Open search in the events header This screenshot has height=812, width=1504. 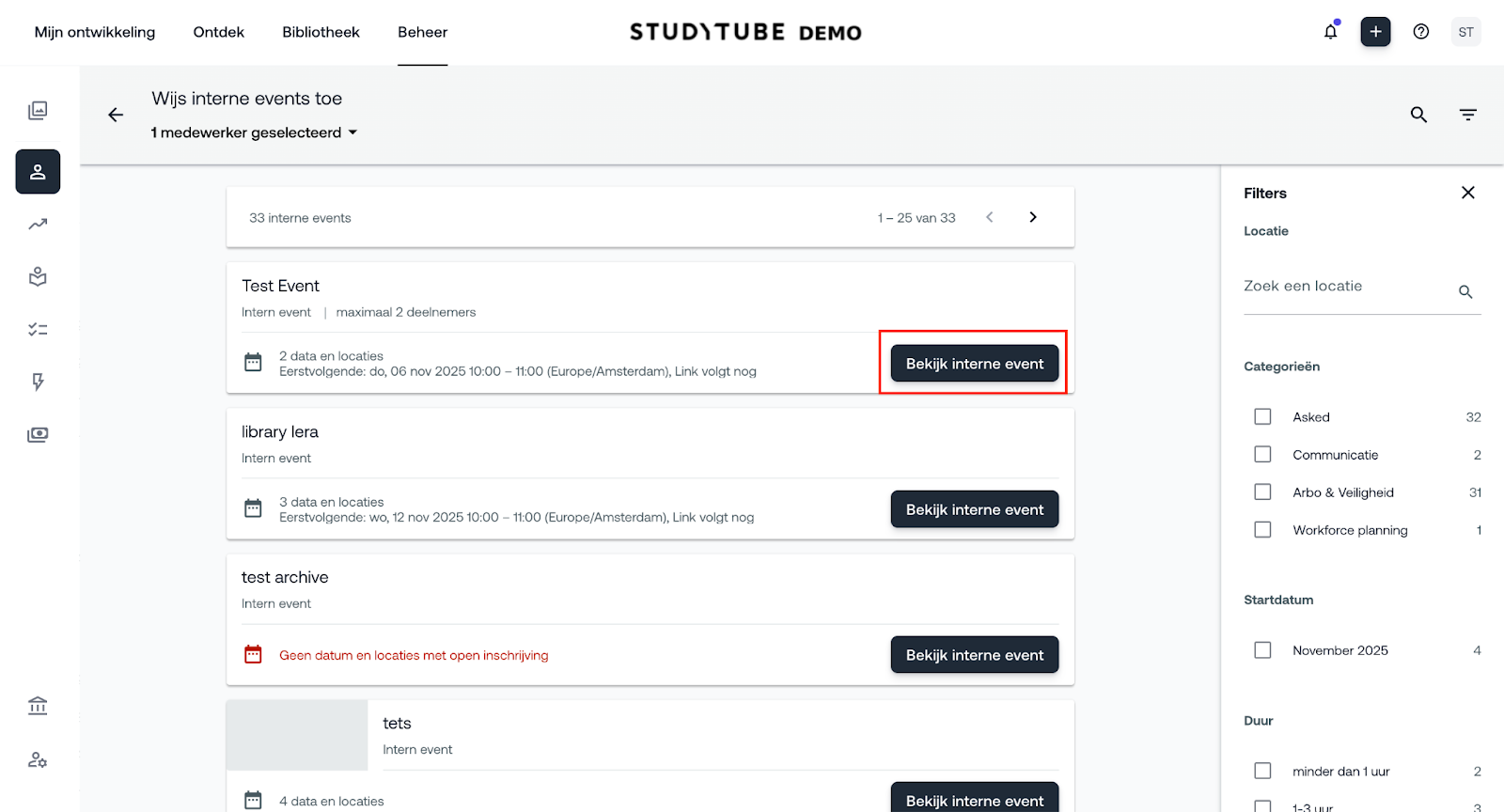tap(1418, 115)
